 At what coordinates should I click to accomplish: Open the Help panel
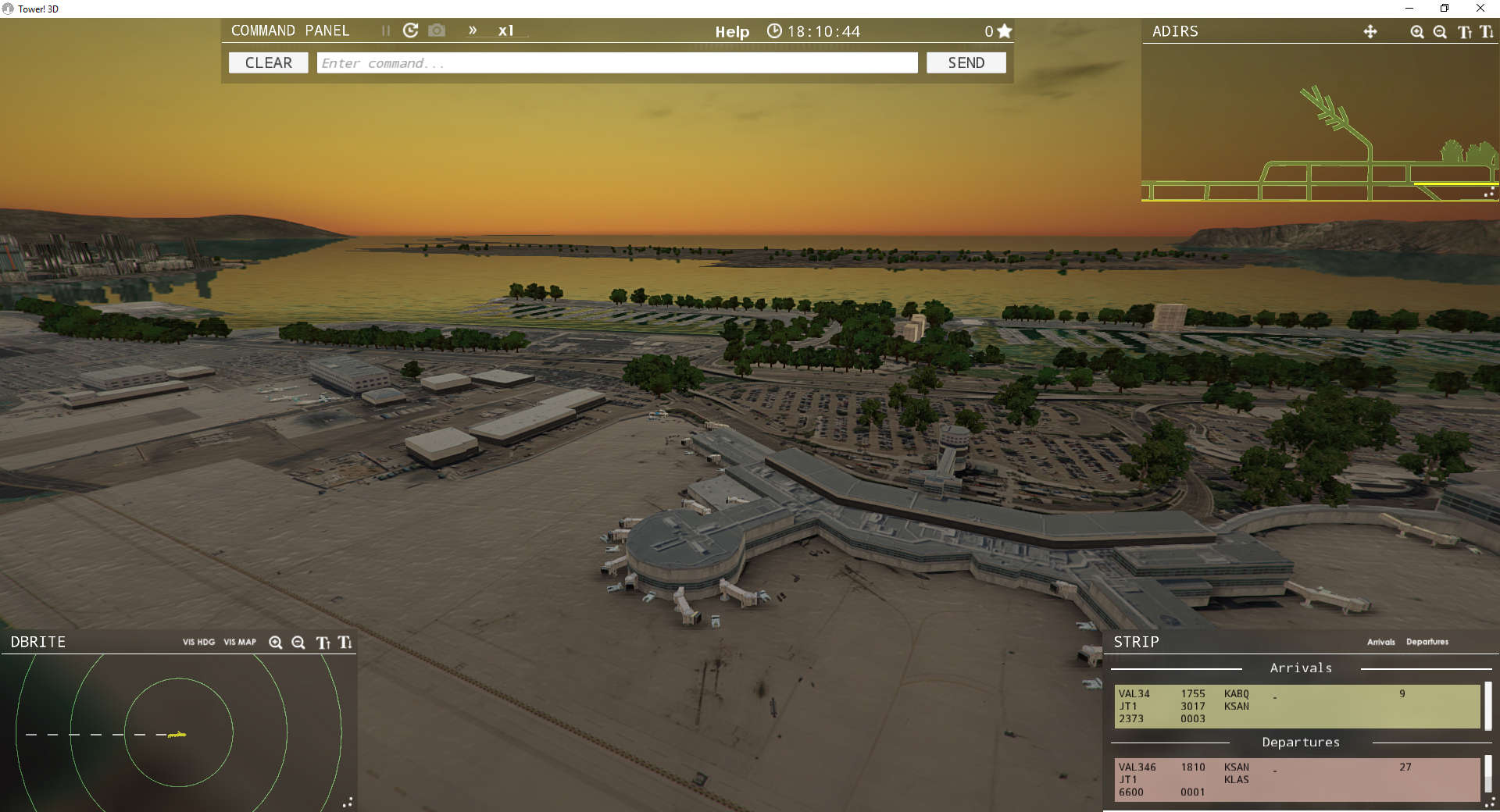pyautogui.click(x=731, y=32)
